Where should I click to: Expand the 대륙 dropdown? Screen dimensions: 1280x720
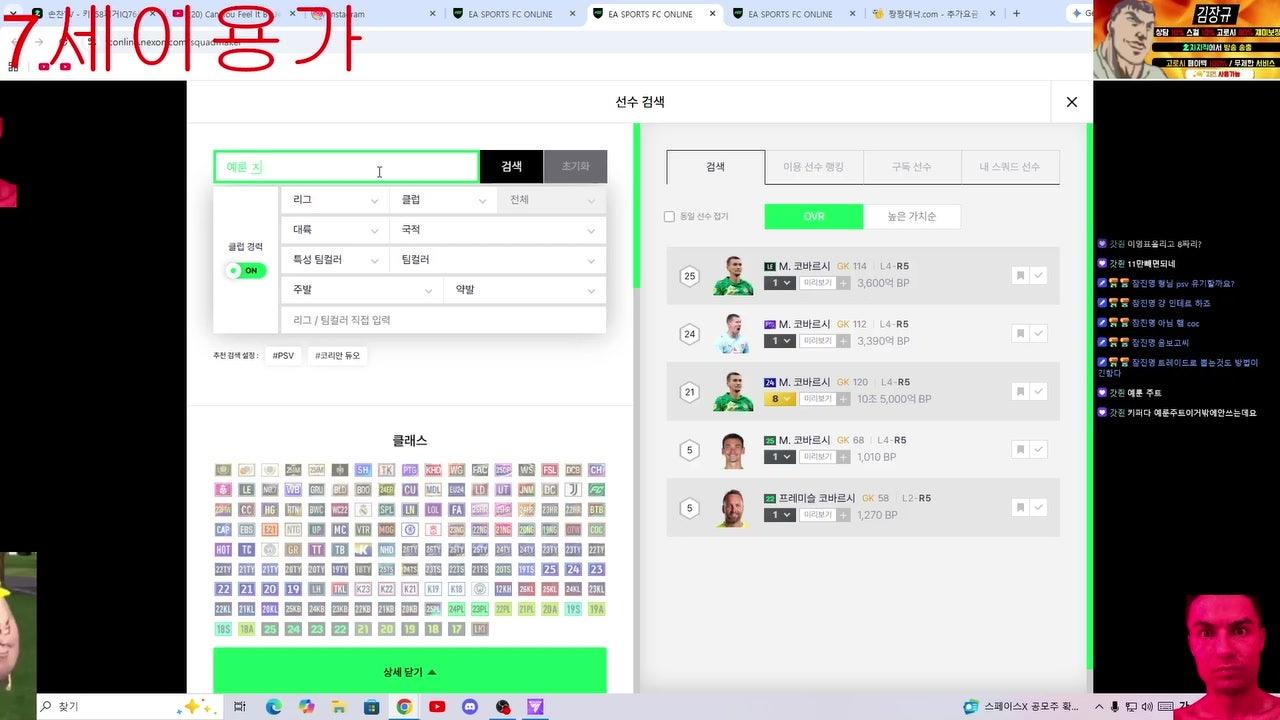click(335, 230)
